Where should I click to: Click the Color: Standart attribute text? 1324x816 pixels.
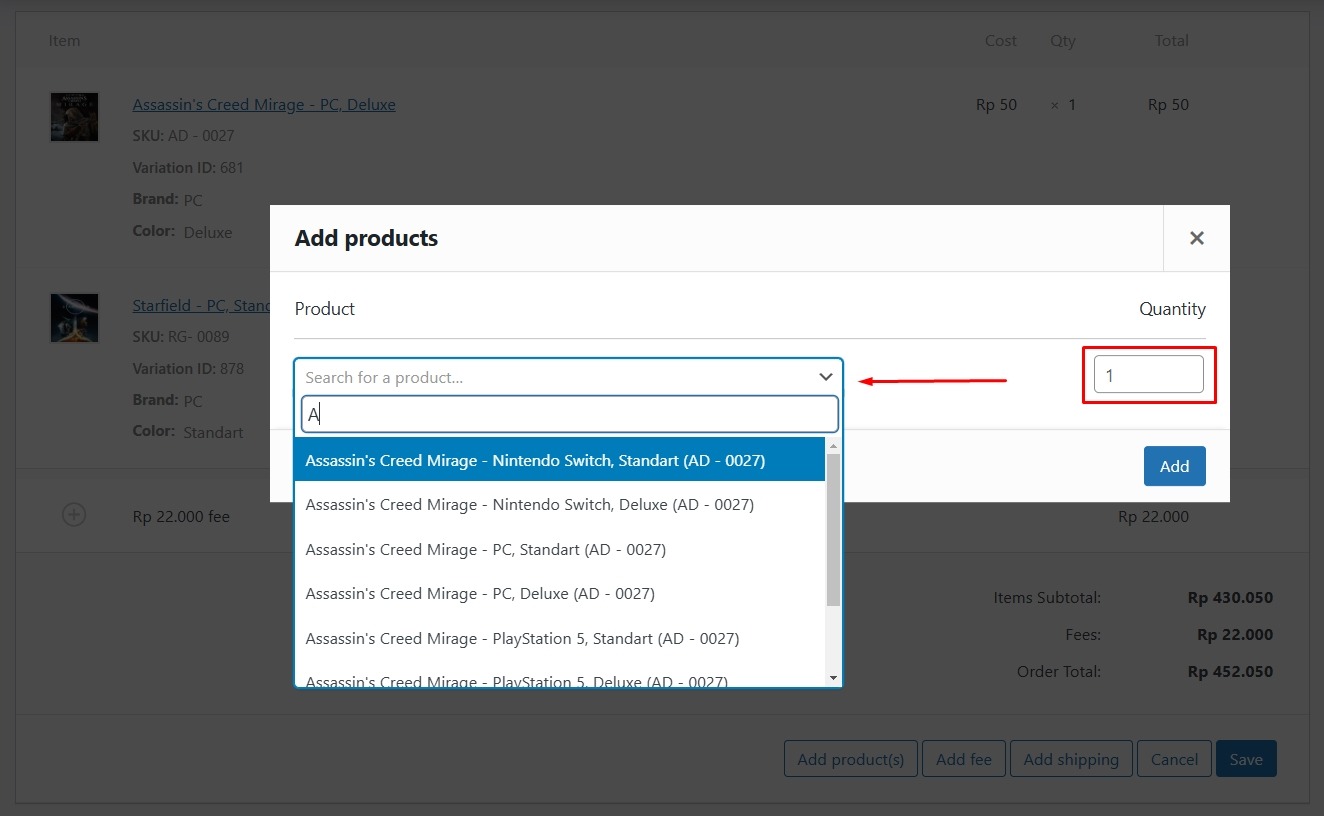tap(188, 432)
